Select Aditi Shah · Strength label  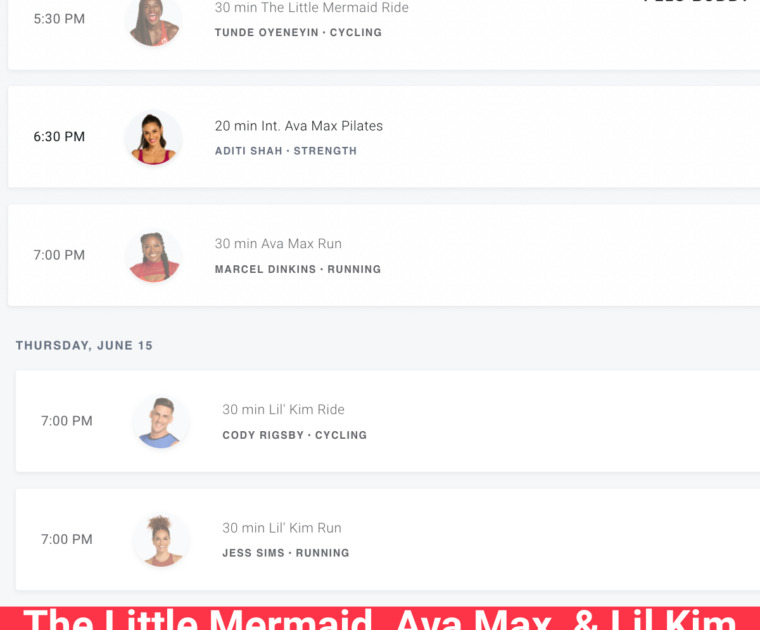(x=286, y=151)
